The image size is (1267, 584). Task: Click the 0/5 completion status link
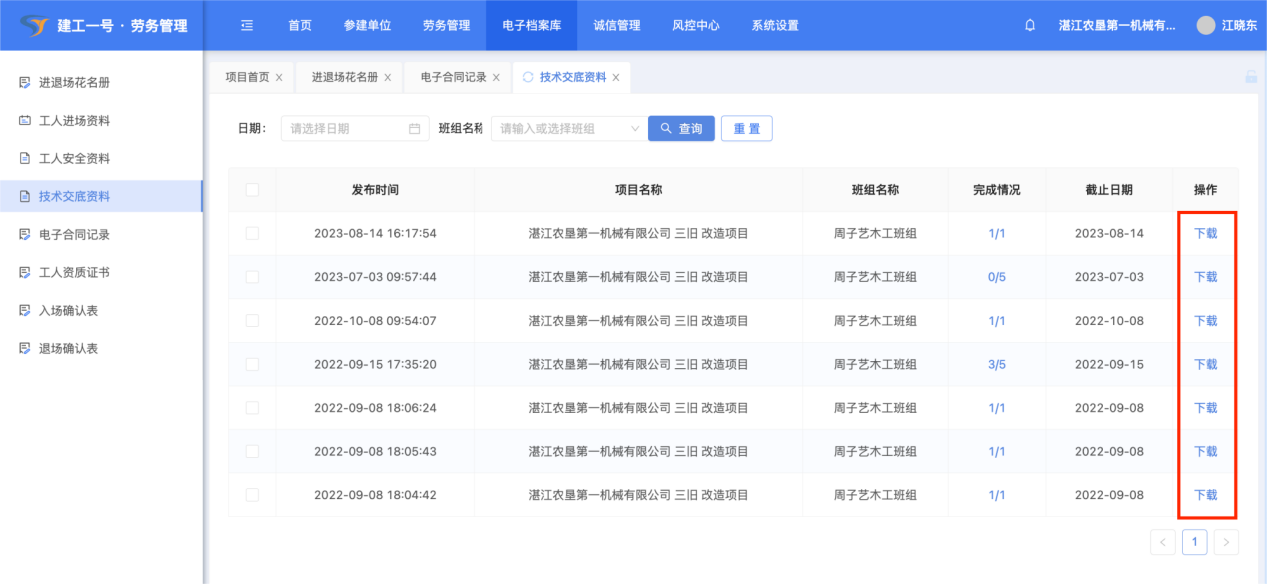point(996,277)
